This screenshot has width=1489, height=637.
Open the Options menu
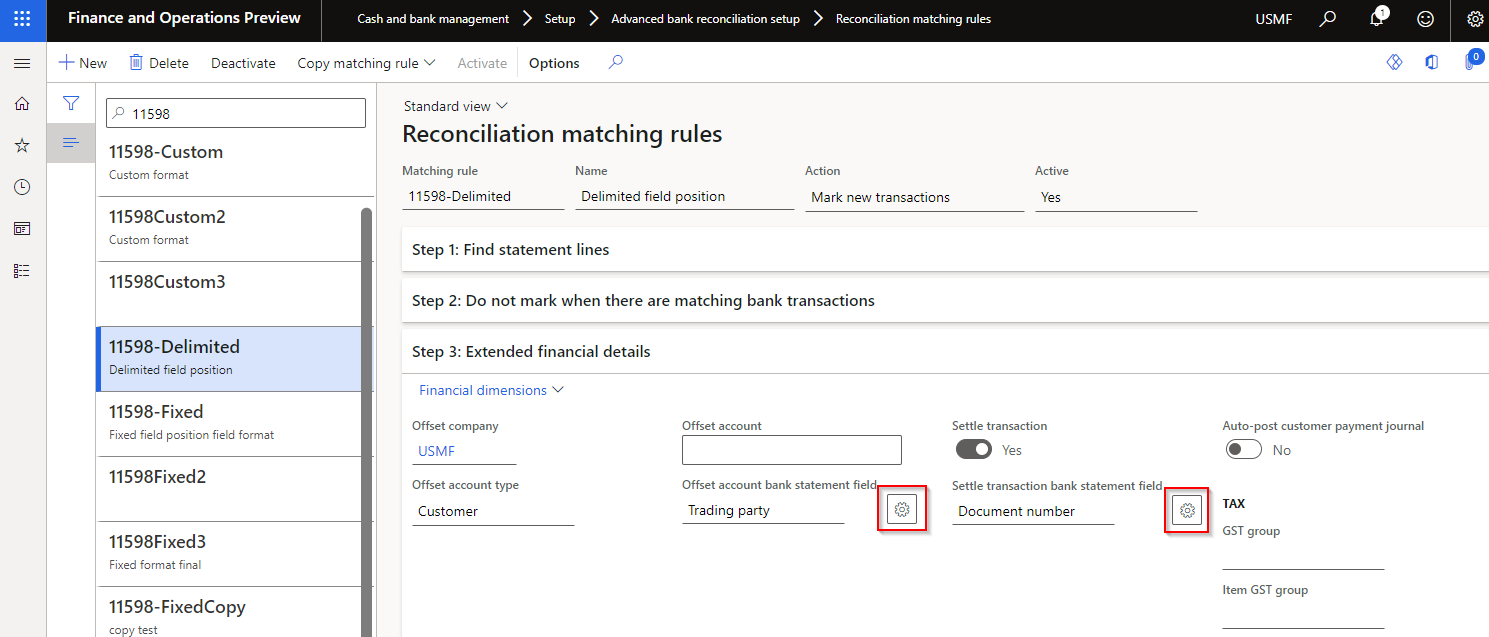click(x=554, y=62)
